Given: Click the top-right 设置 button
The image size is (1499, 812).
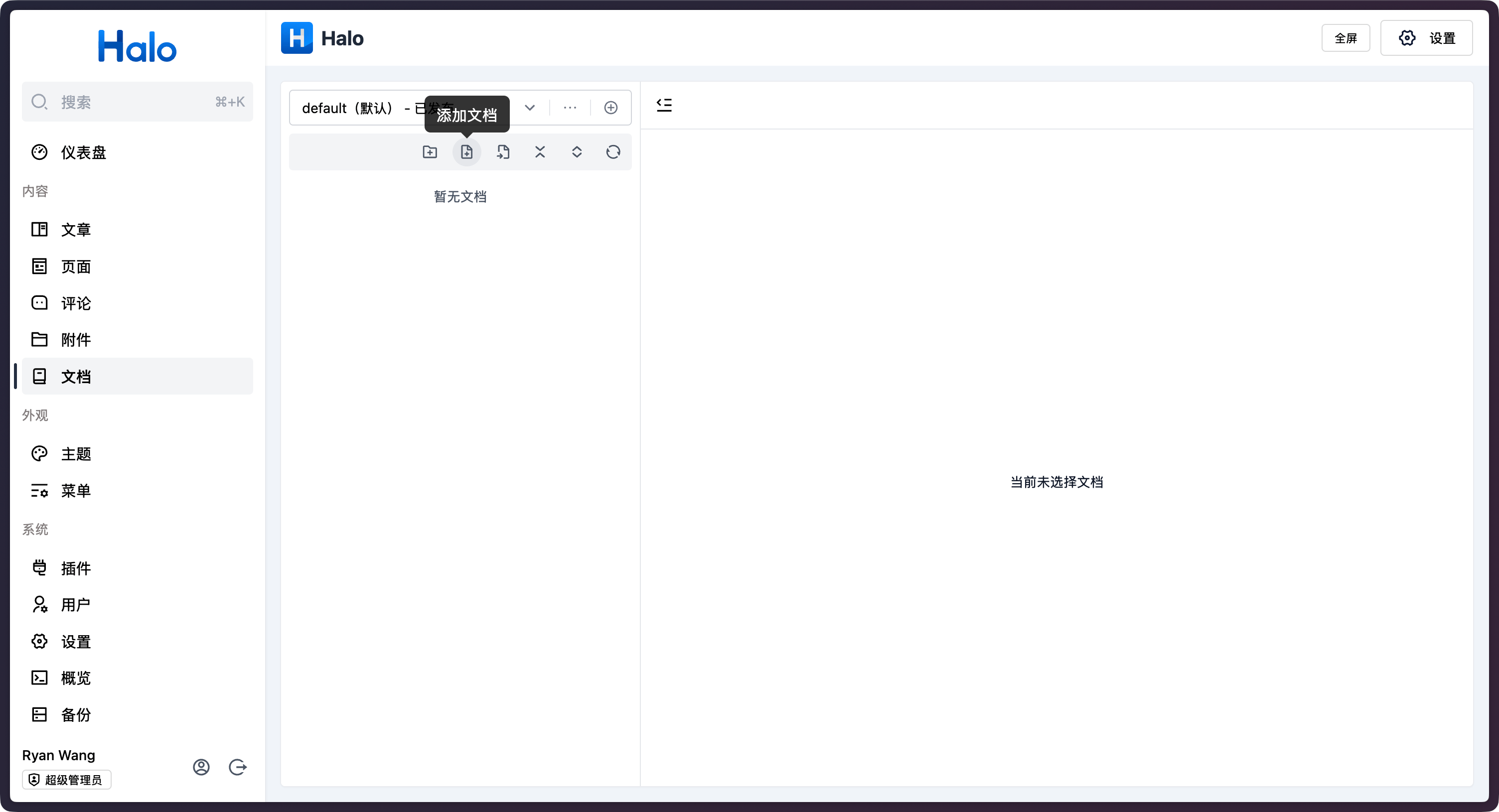Looking at the screenshot, I should 1426,38.
